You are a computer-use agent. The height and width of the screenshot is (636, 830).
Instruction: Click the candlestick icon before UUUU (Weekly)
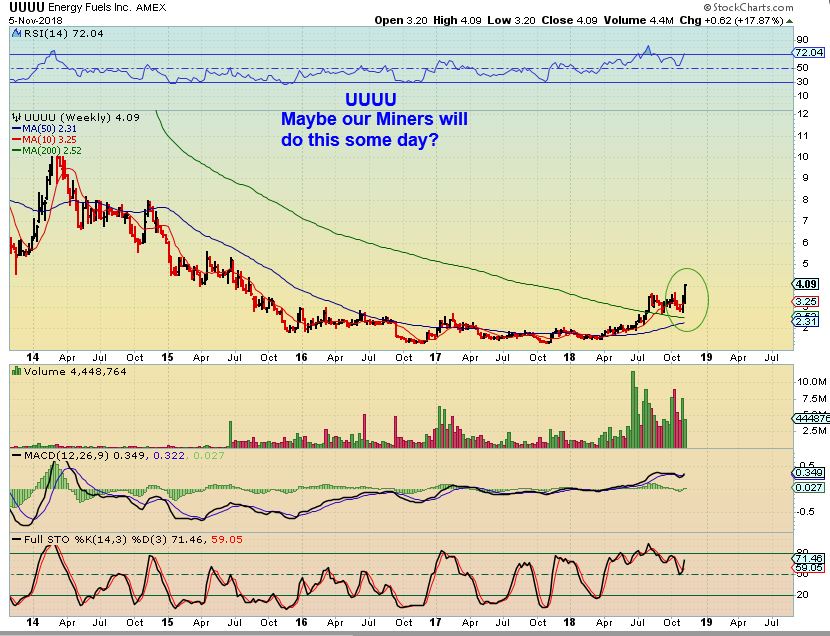[17, 117]
